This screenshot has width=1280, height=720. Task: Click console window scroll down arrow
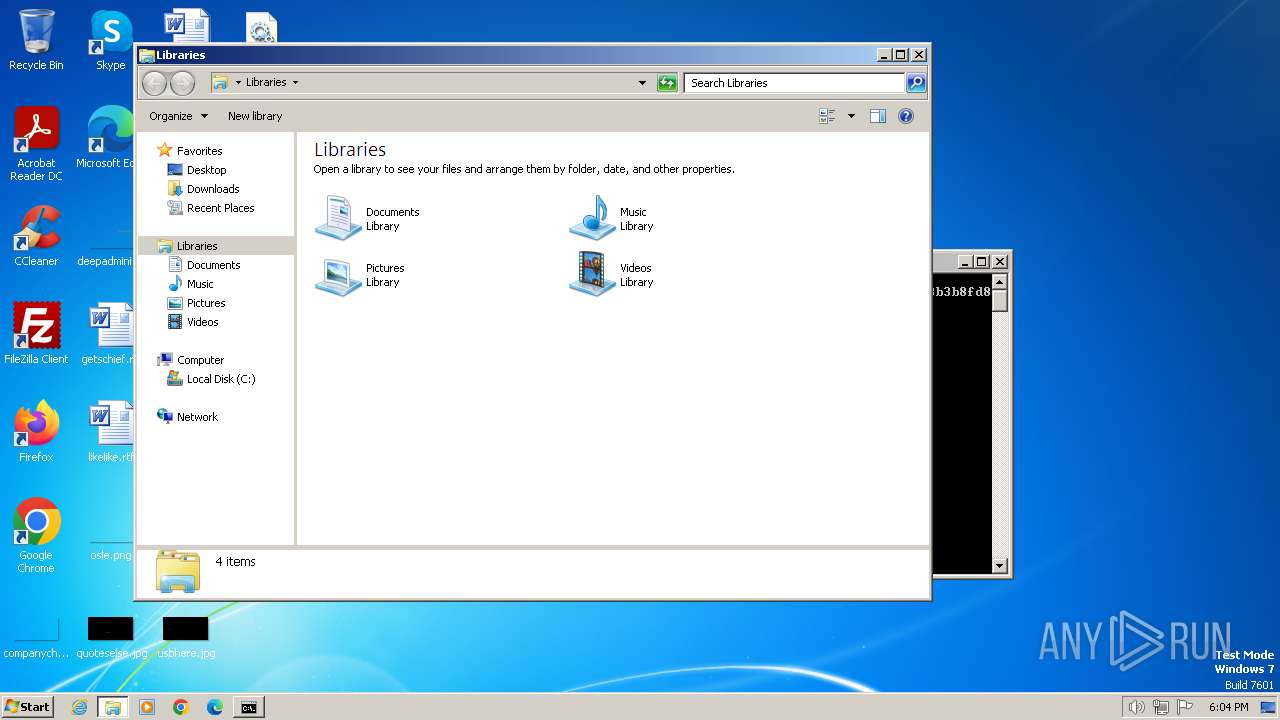(x=999, y=566)
